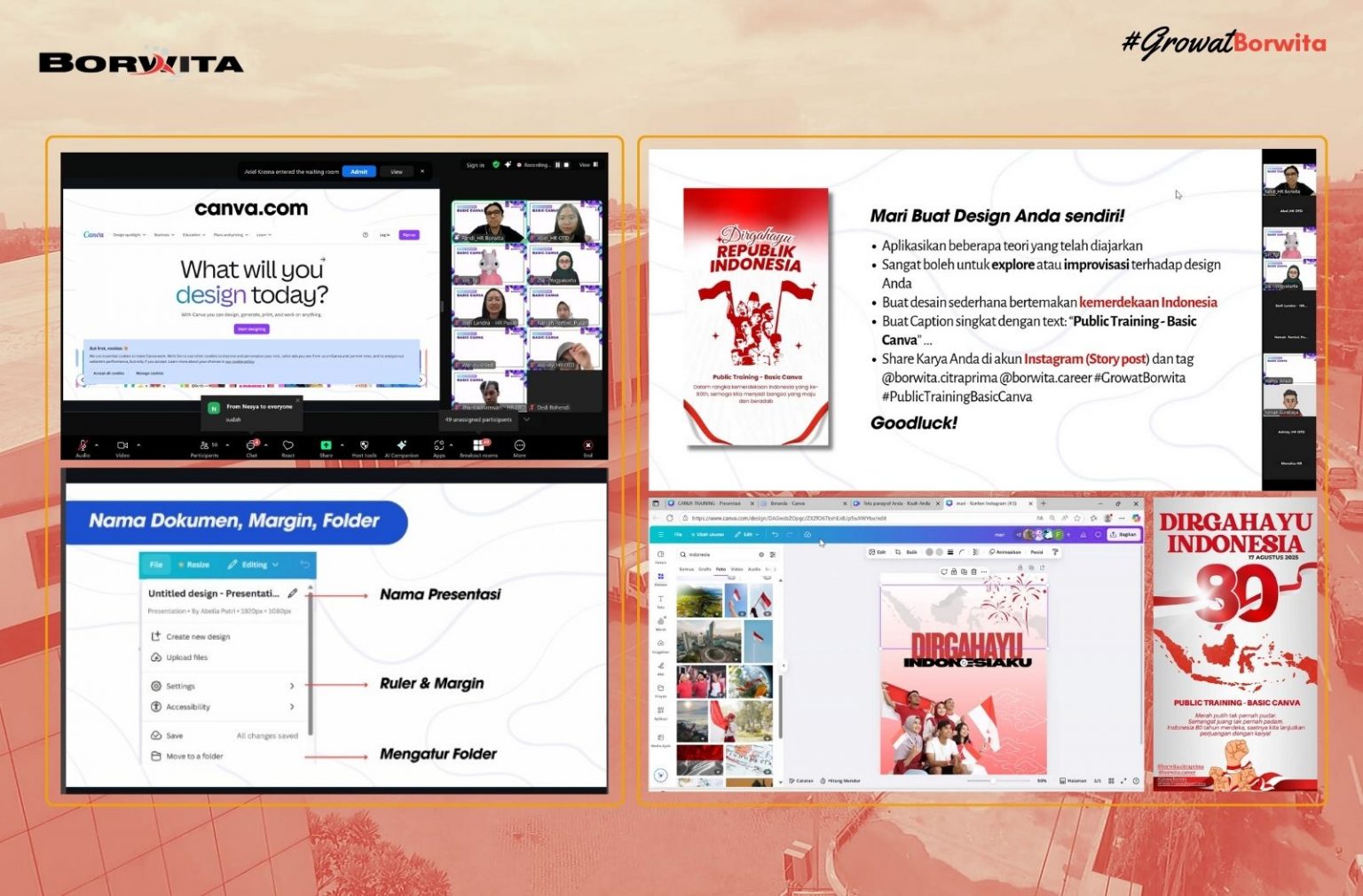
Task: Switch to the Foto tab in Canva elements
Action: pos(721,570)
